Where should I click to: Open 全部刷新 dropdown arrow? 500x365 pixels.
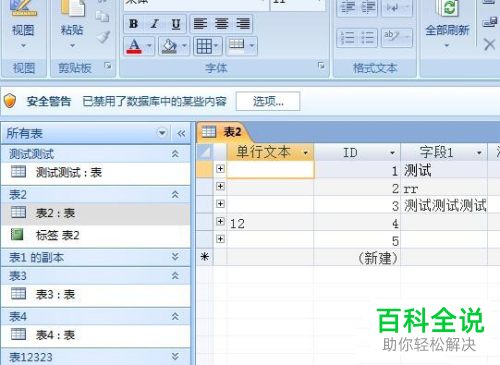point(447,45)
